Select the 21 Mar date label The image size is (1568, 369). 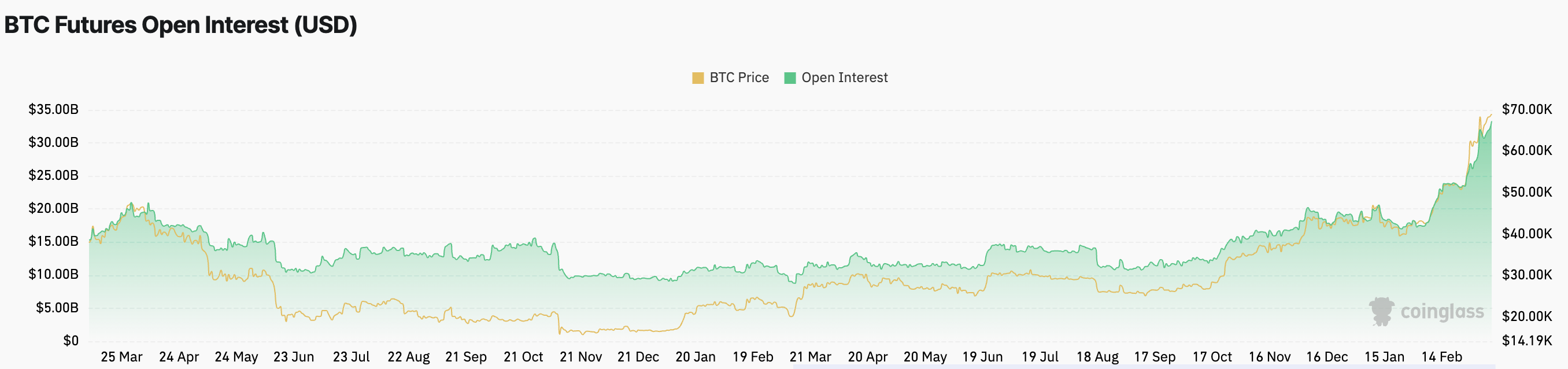(810, 357)
